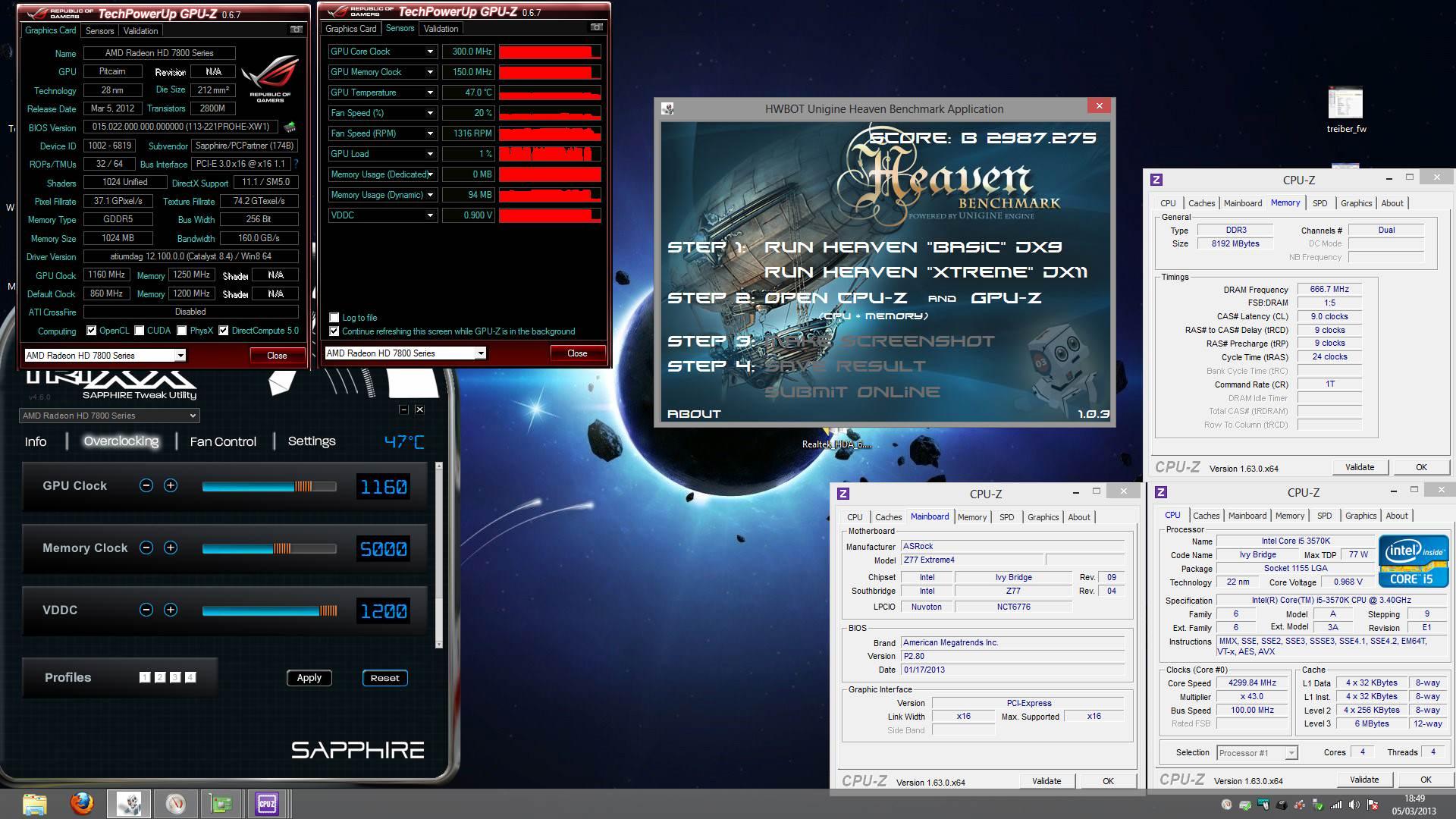Click the GPU Clock 1160 value field
The height and width of the screenshot is (819, 1456).
tap(384, 487)
